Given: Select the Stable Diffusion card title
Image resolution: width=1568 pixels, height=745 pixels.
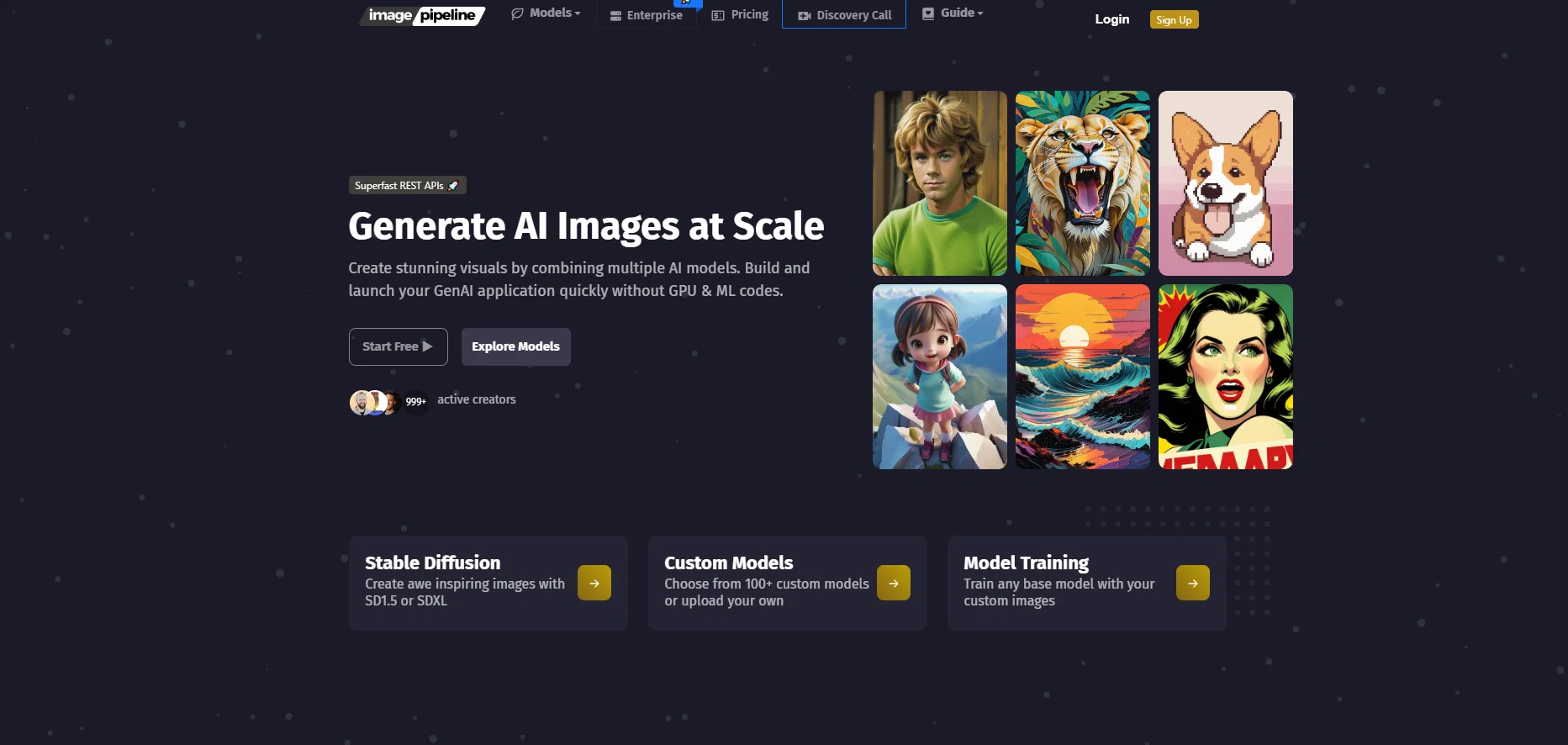Looking at the screenshot, I should (x=432, y=563).
